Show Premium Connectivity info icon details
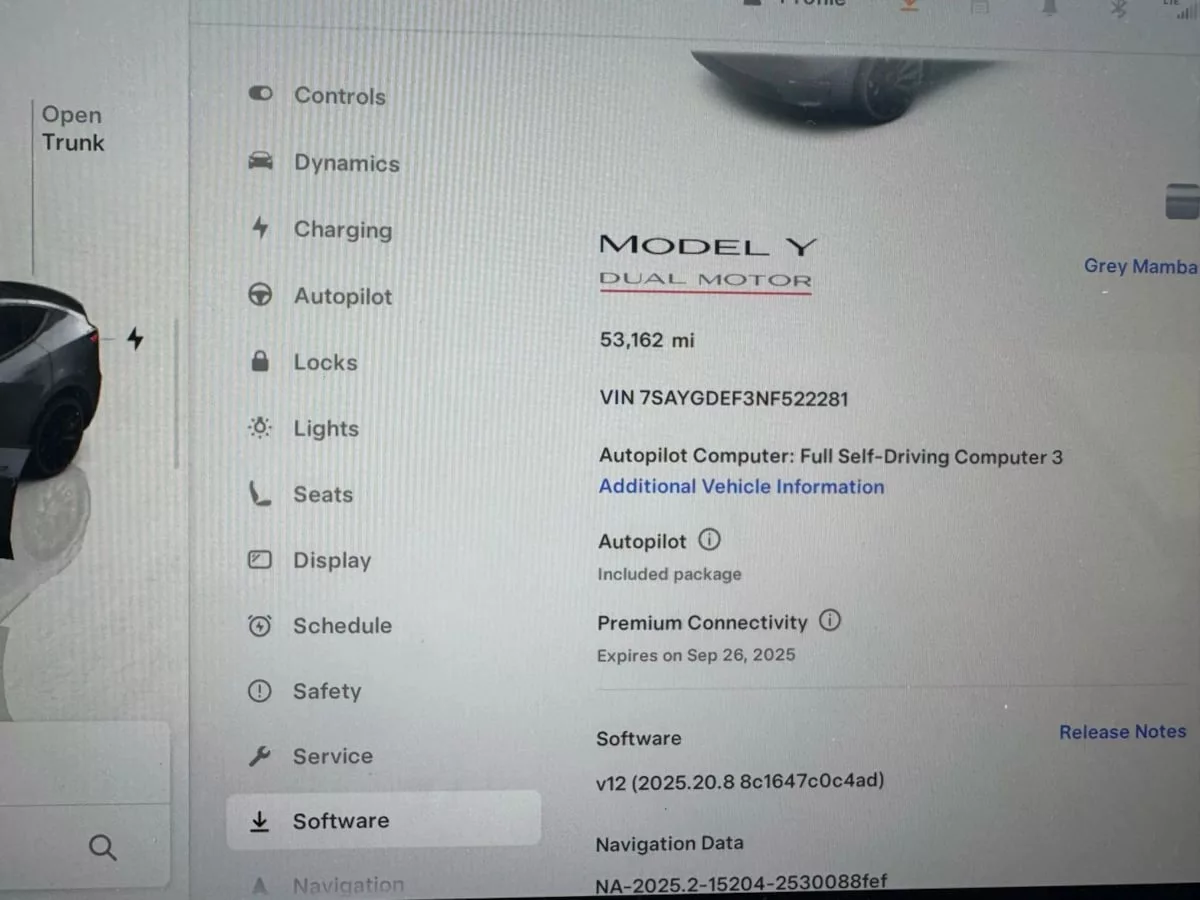Screen dimensions: 1200x900 point(830,620)
